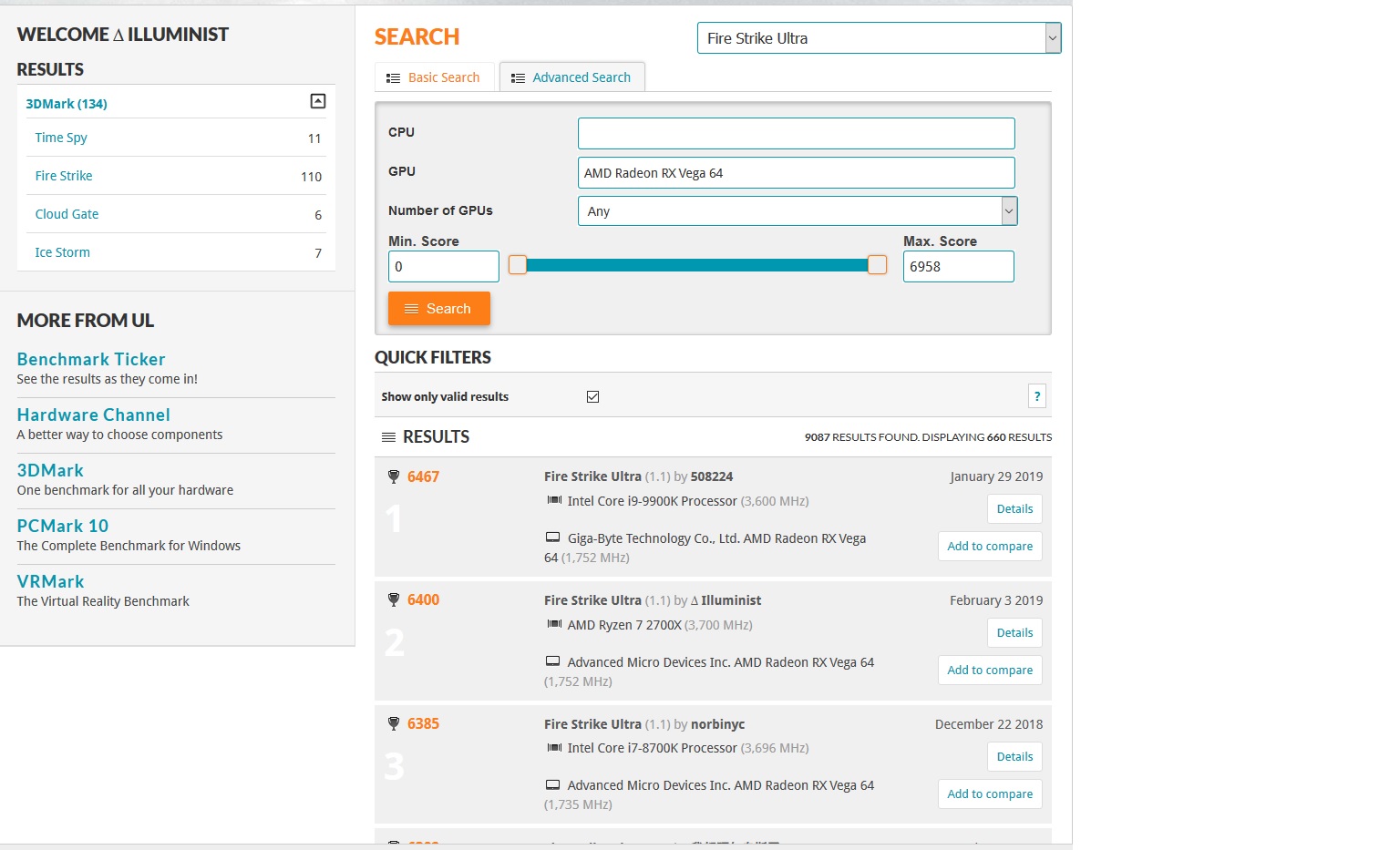Open Details for the 6400 score result
The width and height of the screenshot is (1400, 850).
(1014, 633)
